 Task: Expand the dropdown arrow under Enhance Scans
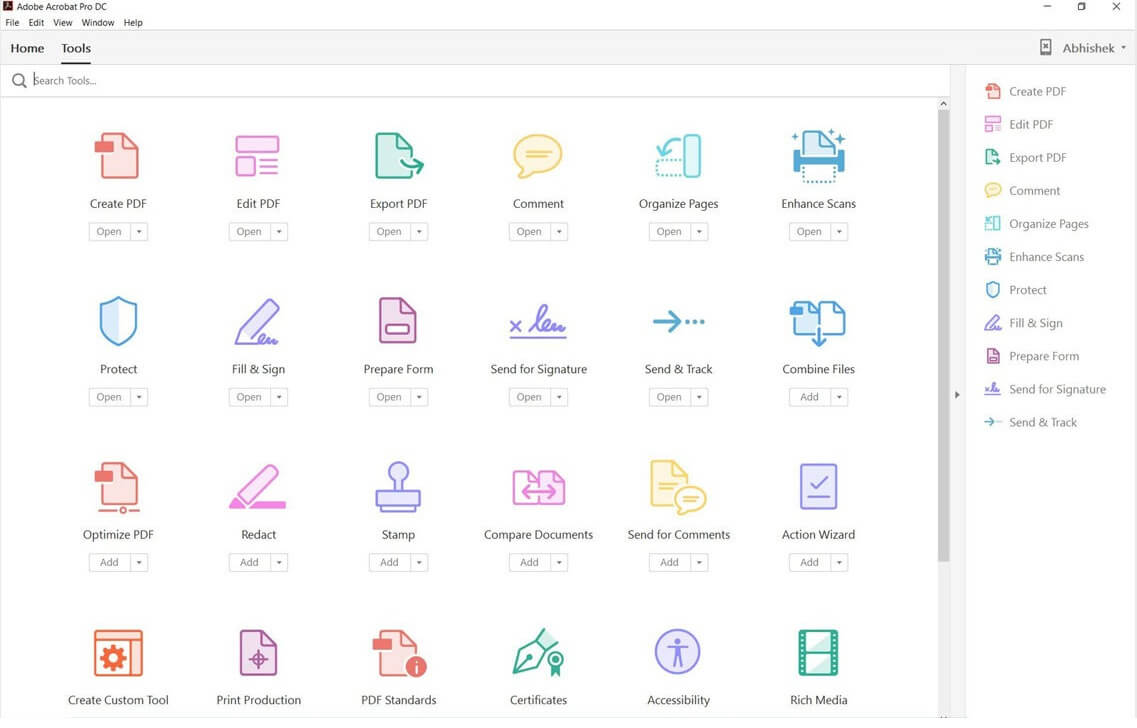[839, 232]
